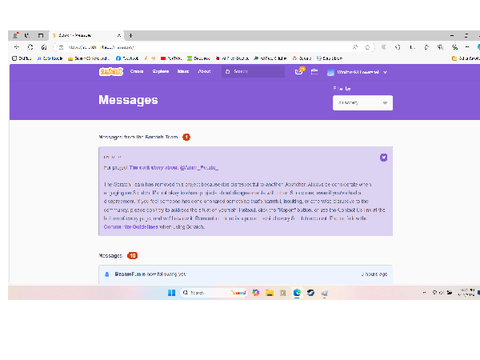Open the Create menu item
This screenshot has height=360, width=480.
coord(137,71)
